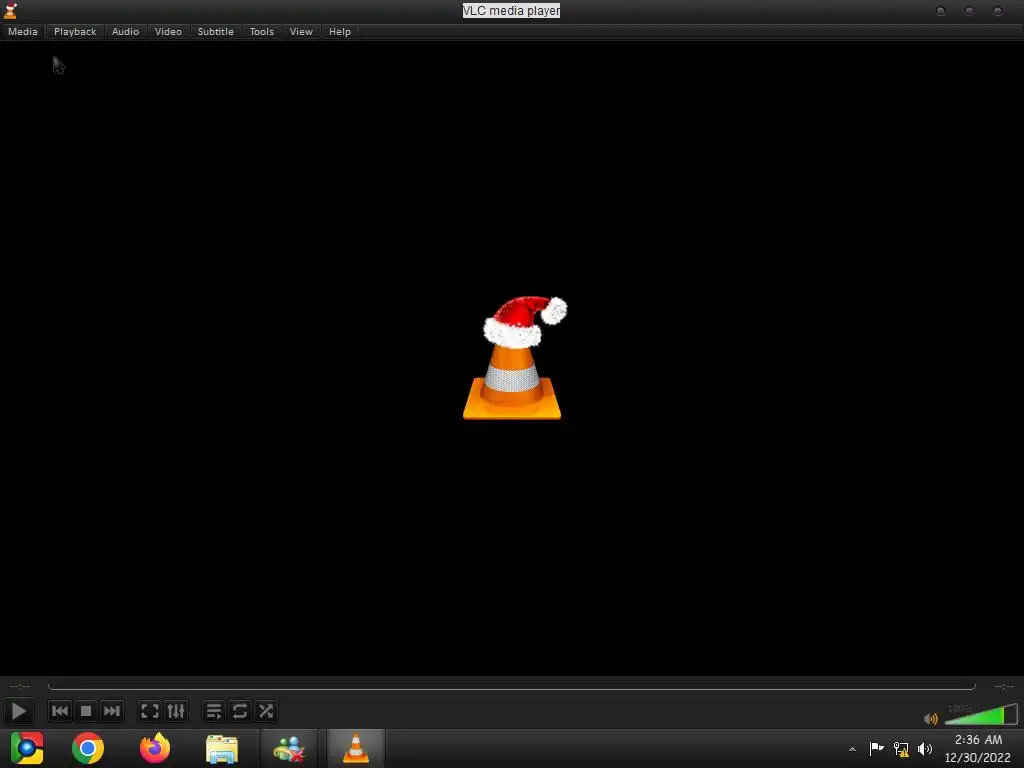Click the playback seek bar

click(x=511, y=686)
